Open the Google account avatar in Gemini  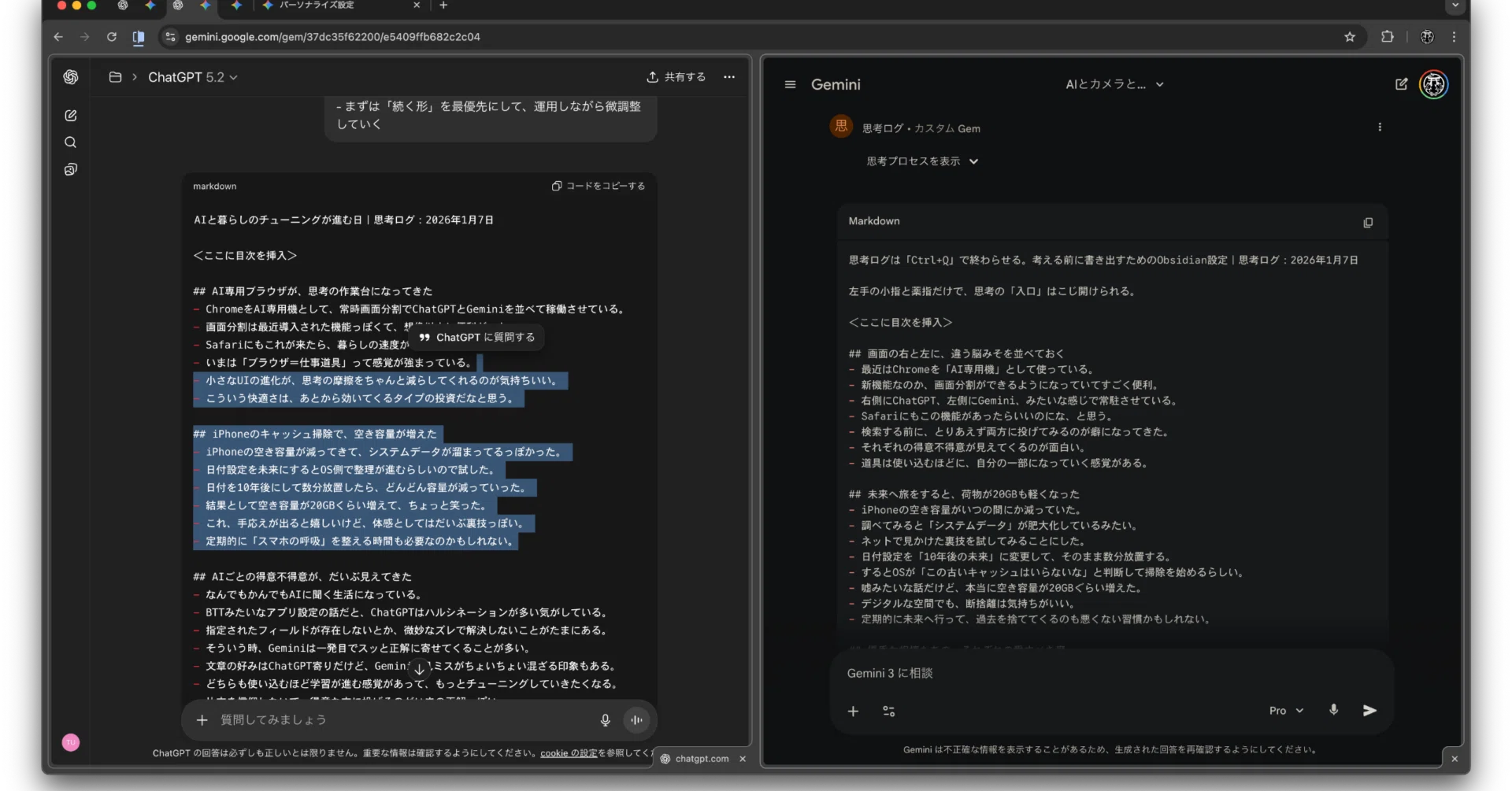pyautogui.click(x=1433, y=84)
